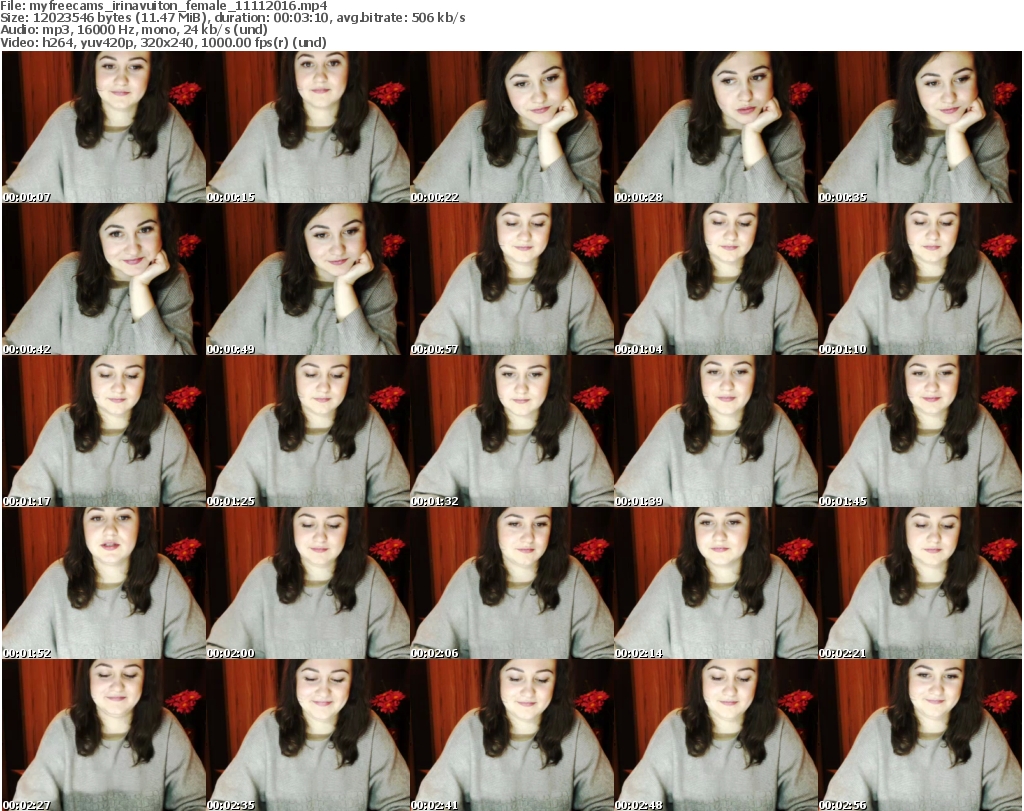This screenshot has height=811, width=1024.
Task: Pick the frame timestamped 00:00:35
Action: click(x=920, y=127)
